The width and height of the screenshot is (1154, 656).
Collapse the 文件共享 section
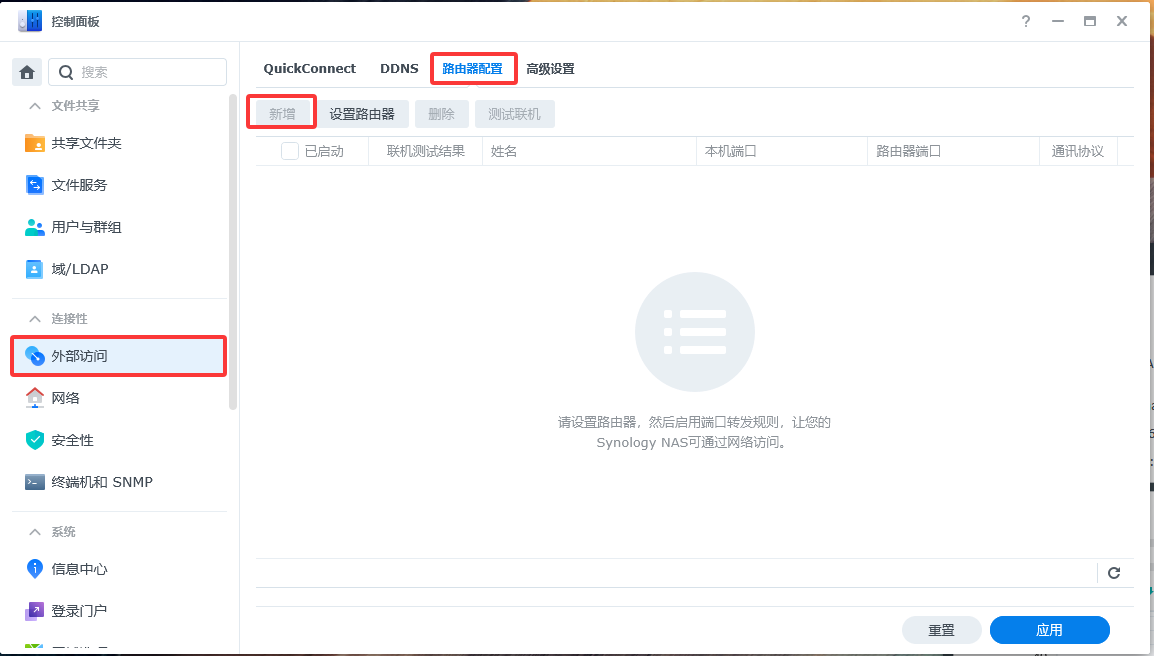coord(35,106)
